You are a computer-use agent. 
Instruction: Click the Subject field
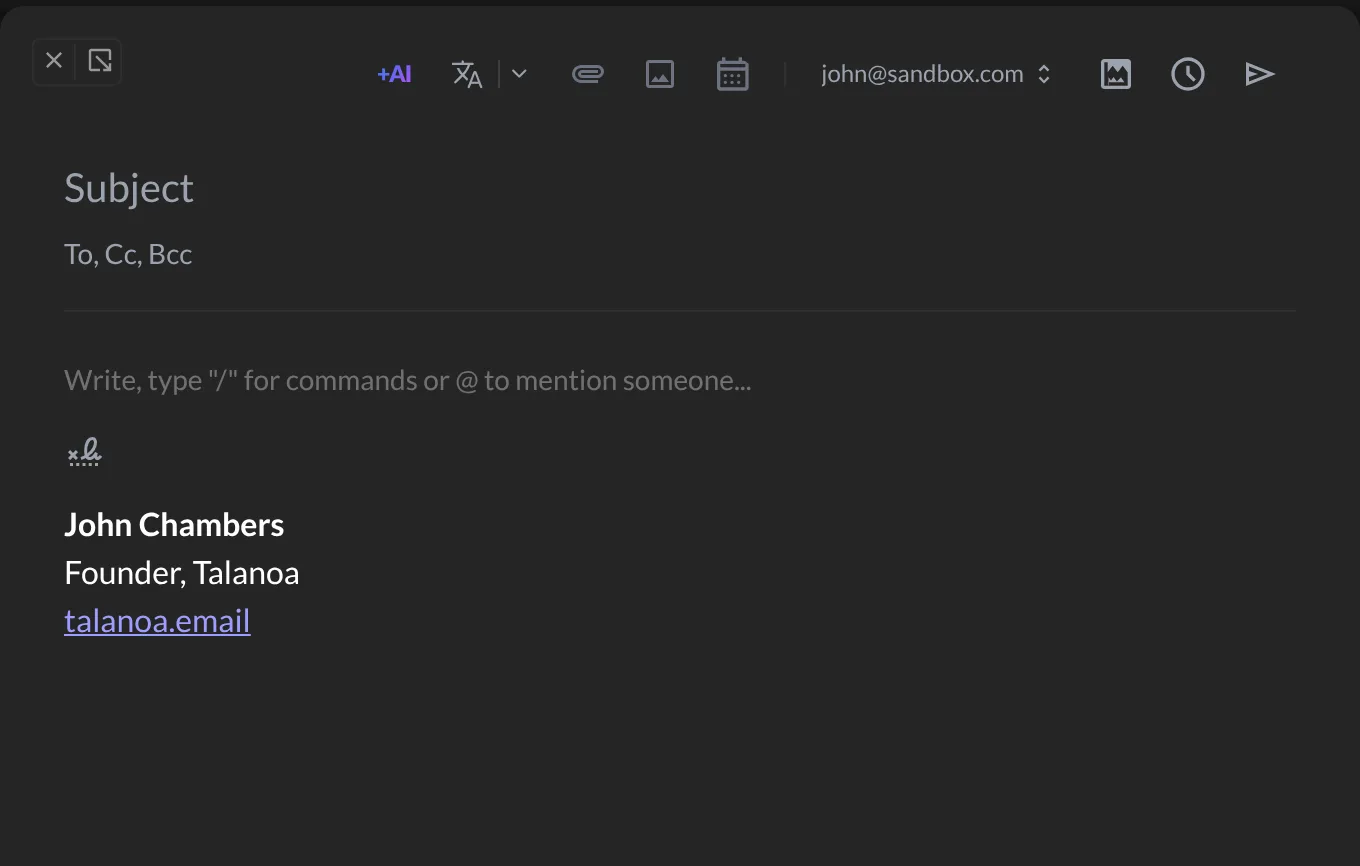coord(680,188)
